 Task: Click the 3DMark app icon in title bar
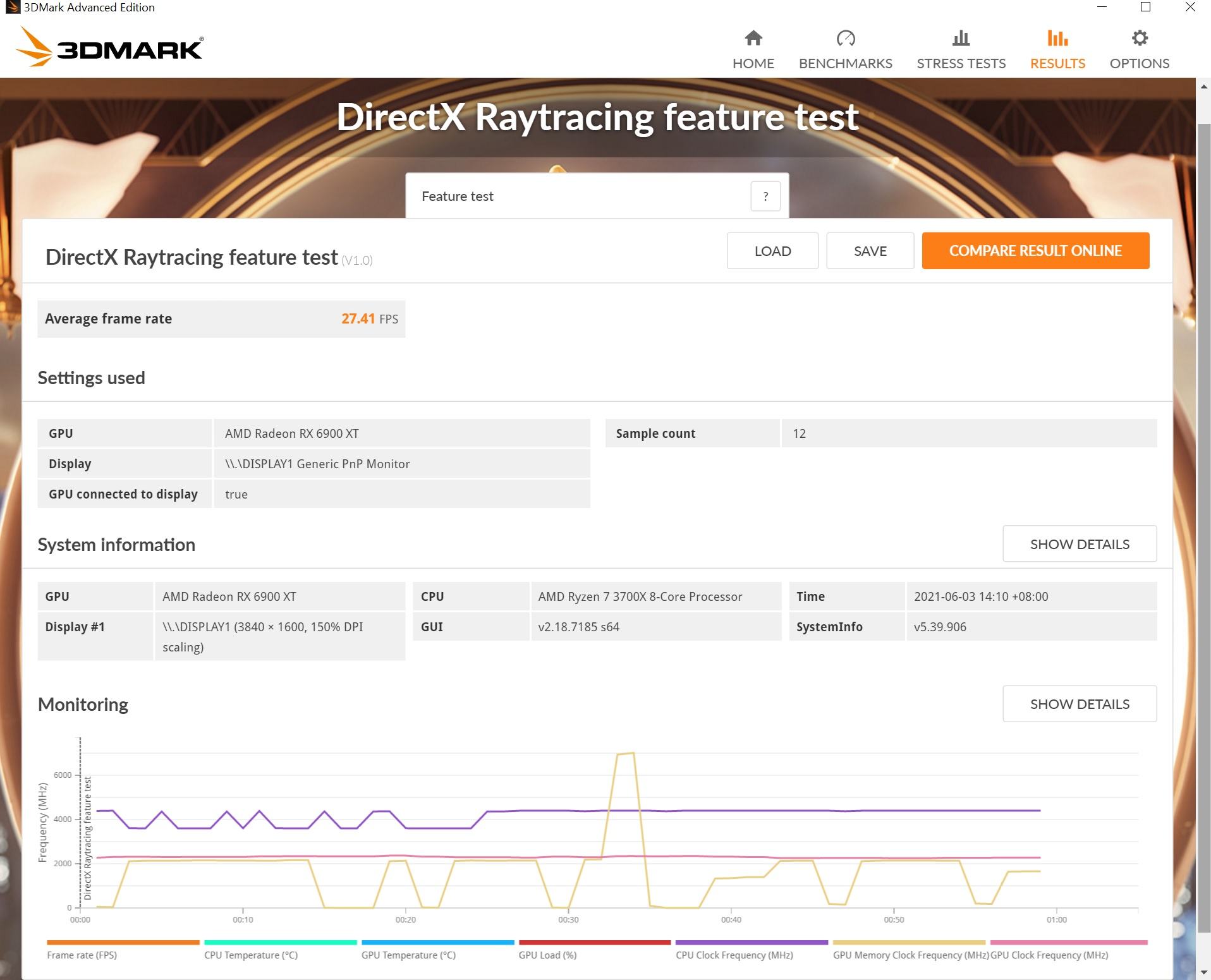pos(12,8)
